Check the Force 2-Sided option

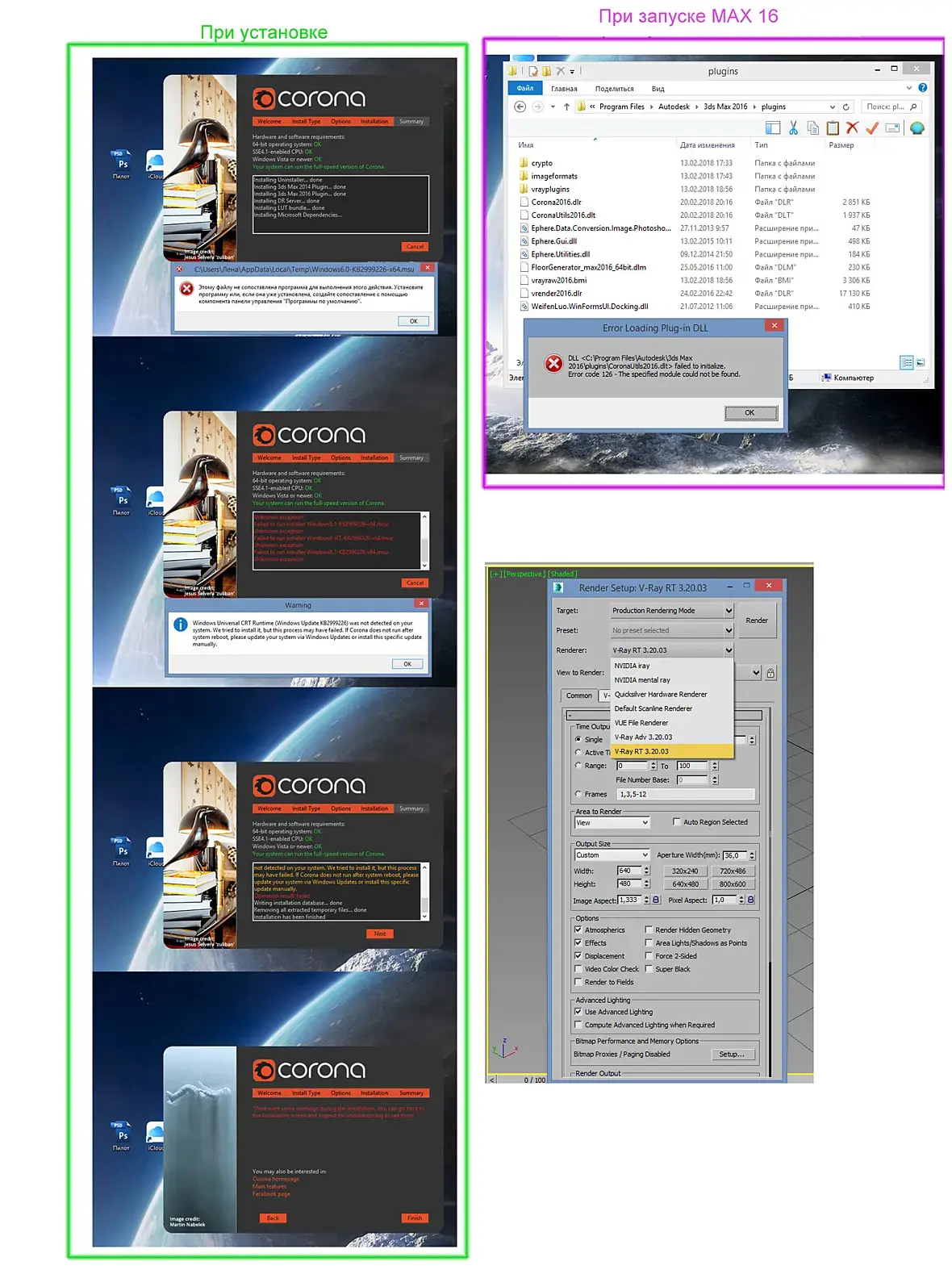point(649,955)
